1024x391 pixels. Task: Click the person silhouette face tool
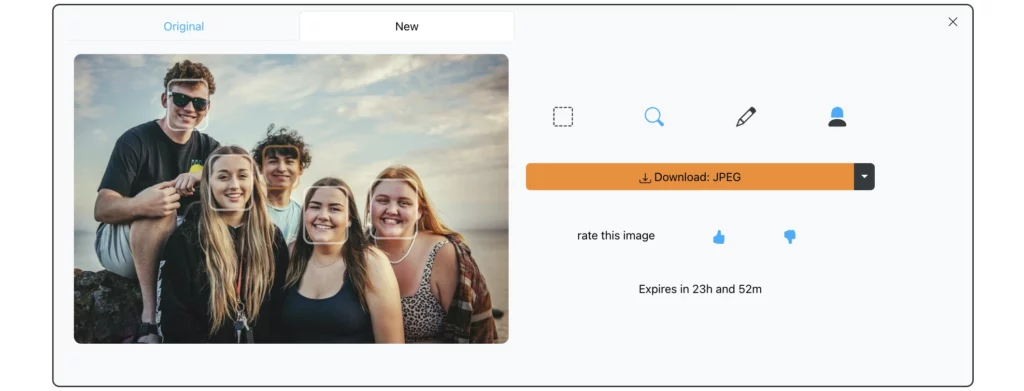pyautogui.click(x=837, y=117)
